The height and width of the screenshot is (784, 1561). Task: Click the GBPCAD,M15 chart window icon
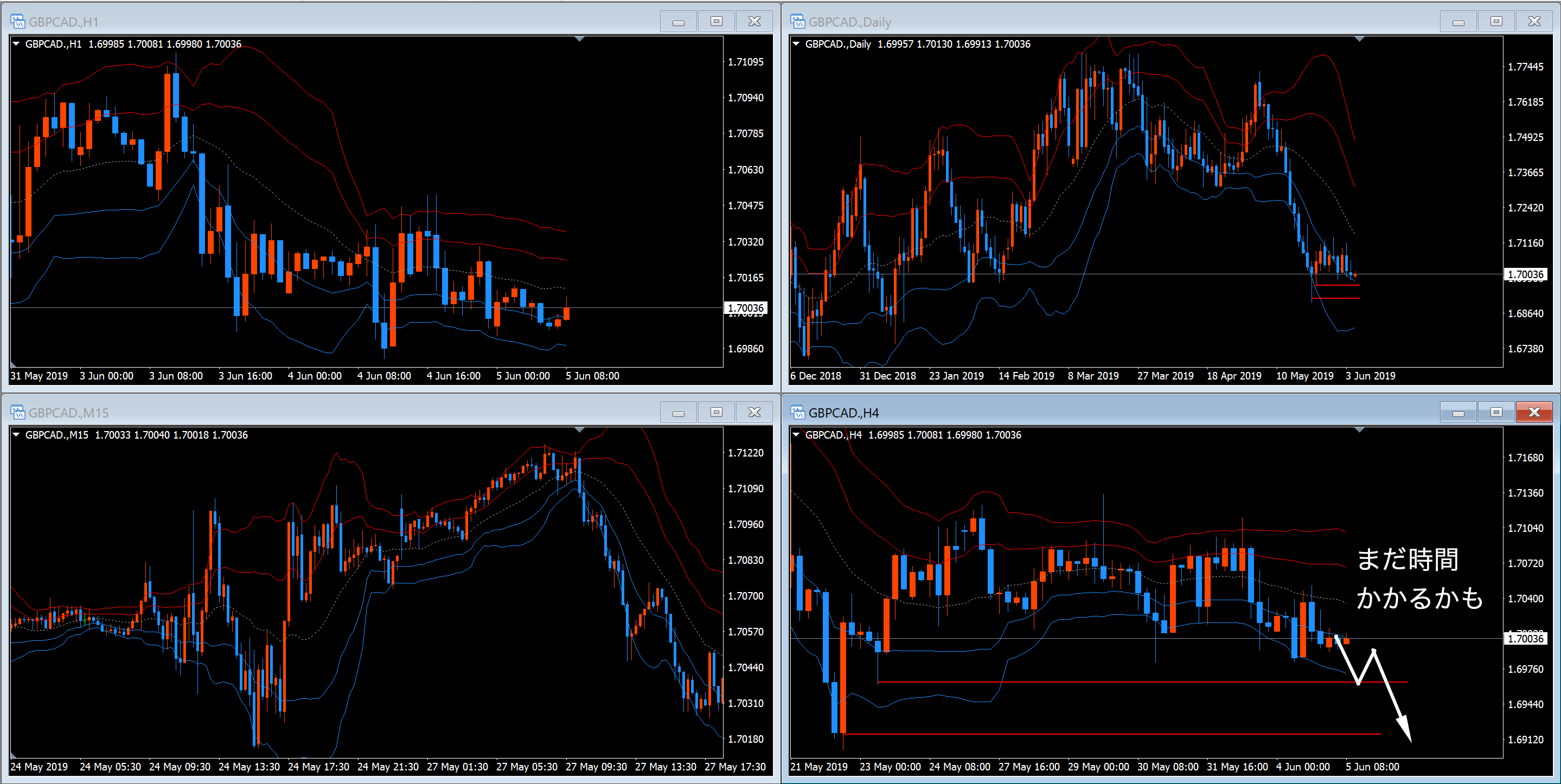tap(17, 413)
